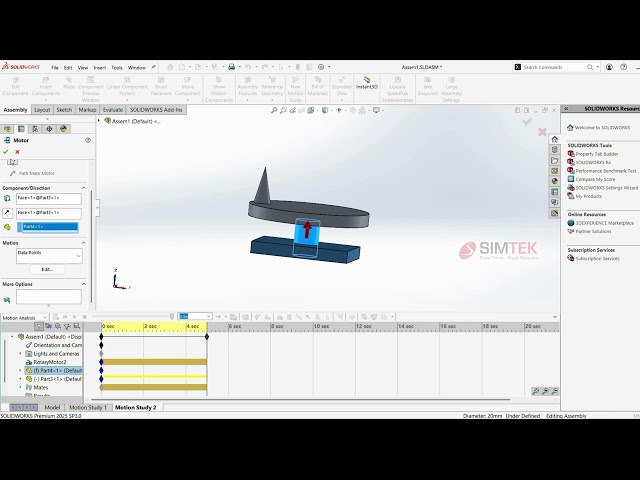Viewport: 640px width, 480px height.
Task: Switch to the Evaluate ribbon tab
Action: pos(113,110)
